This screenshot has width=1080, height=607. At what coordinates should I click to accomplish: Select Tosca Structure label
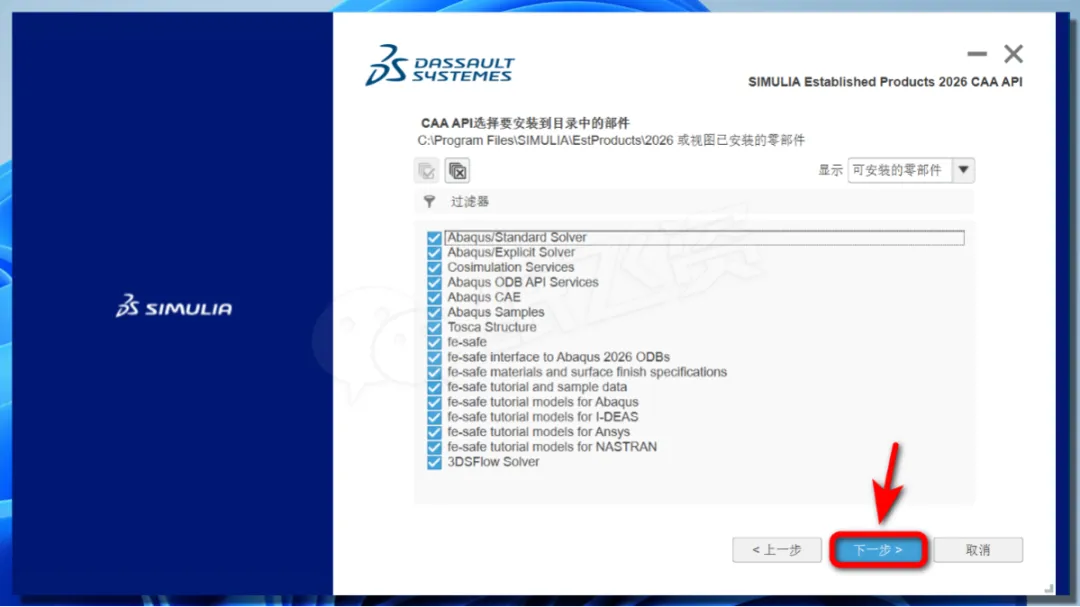[492, 327]
